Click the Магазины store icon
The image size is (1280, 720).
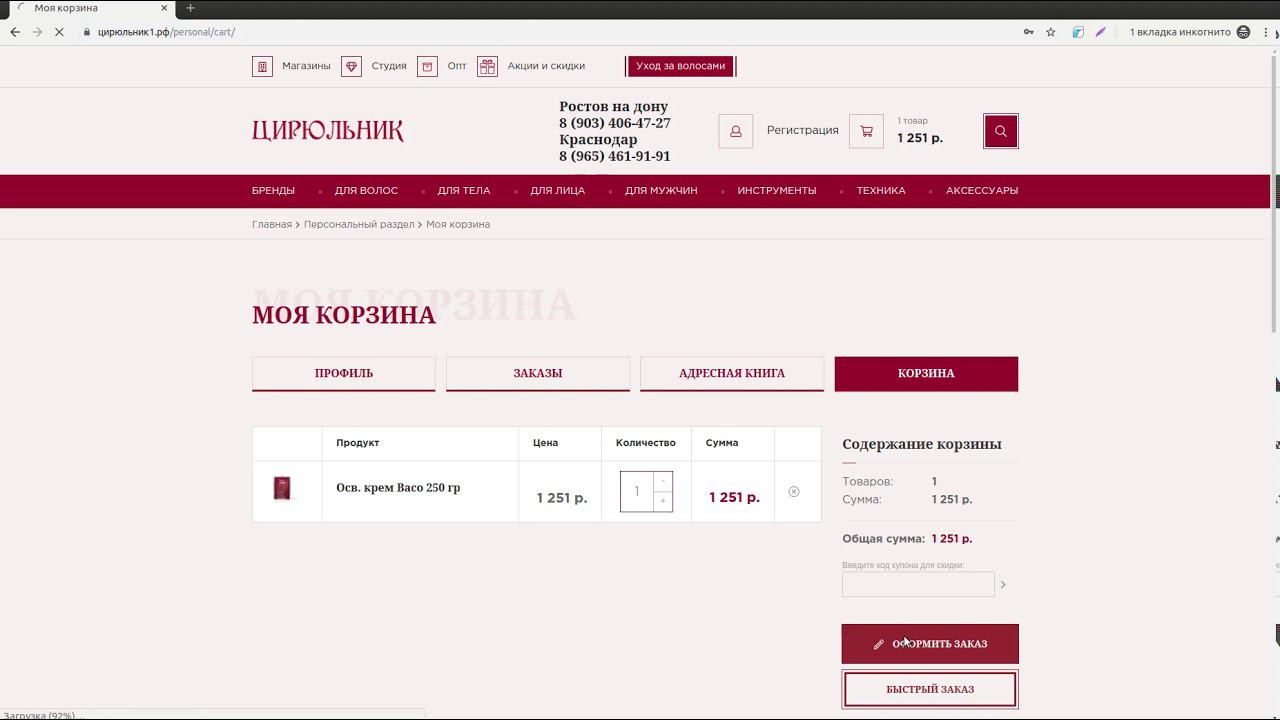coord(262,66)
